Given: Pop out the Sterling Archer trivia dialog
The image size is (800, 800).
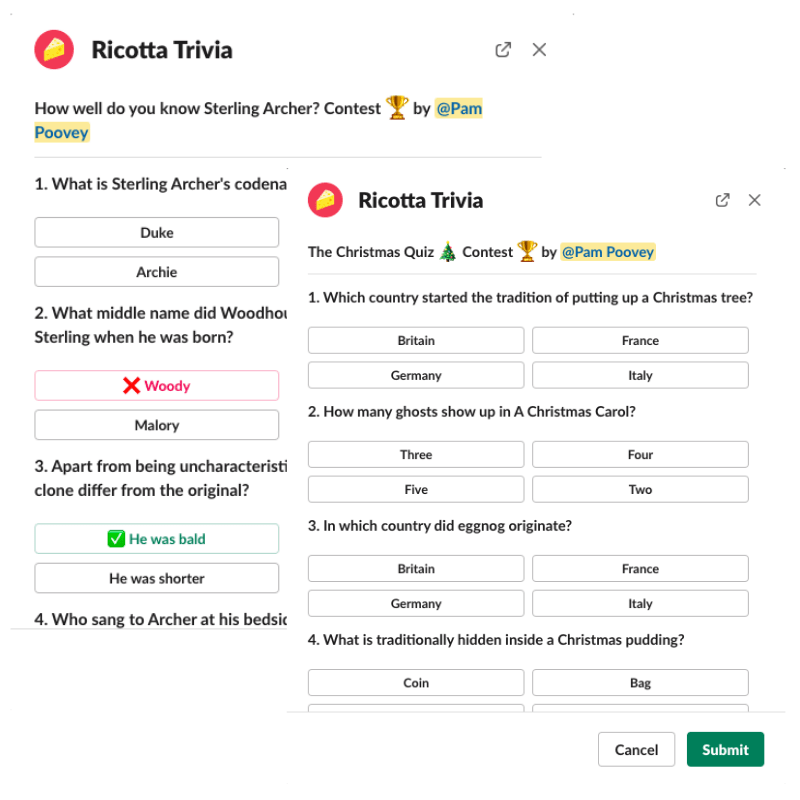Looking at the screenshot, I should (503, 50).
